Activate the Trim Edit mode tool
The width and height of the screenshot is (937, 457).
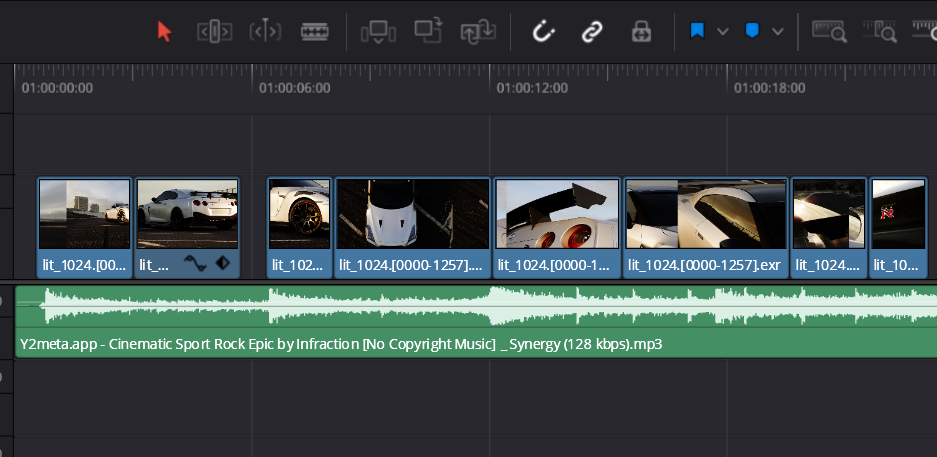tap(215, 31)
